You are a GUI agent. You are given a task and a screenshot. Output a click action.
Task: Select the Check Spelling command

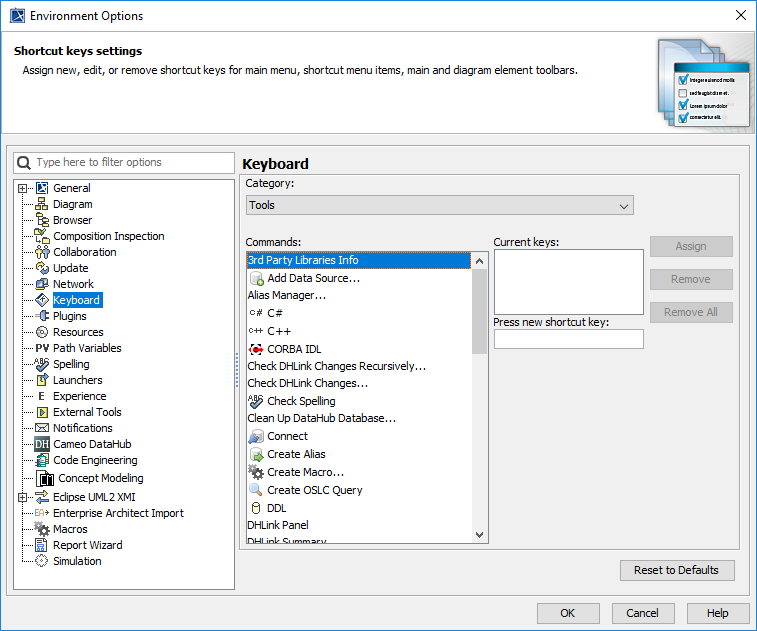[x=359, y=401]
